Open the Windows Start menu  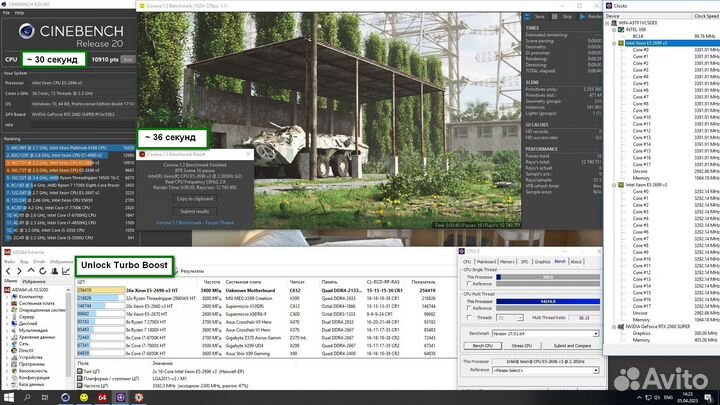pyautogui.click(x=7, y=397)
